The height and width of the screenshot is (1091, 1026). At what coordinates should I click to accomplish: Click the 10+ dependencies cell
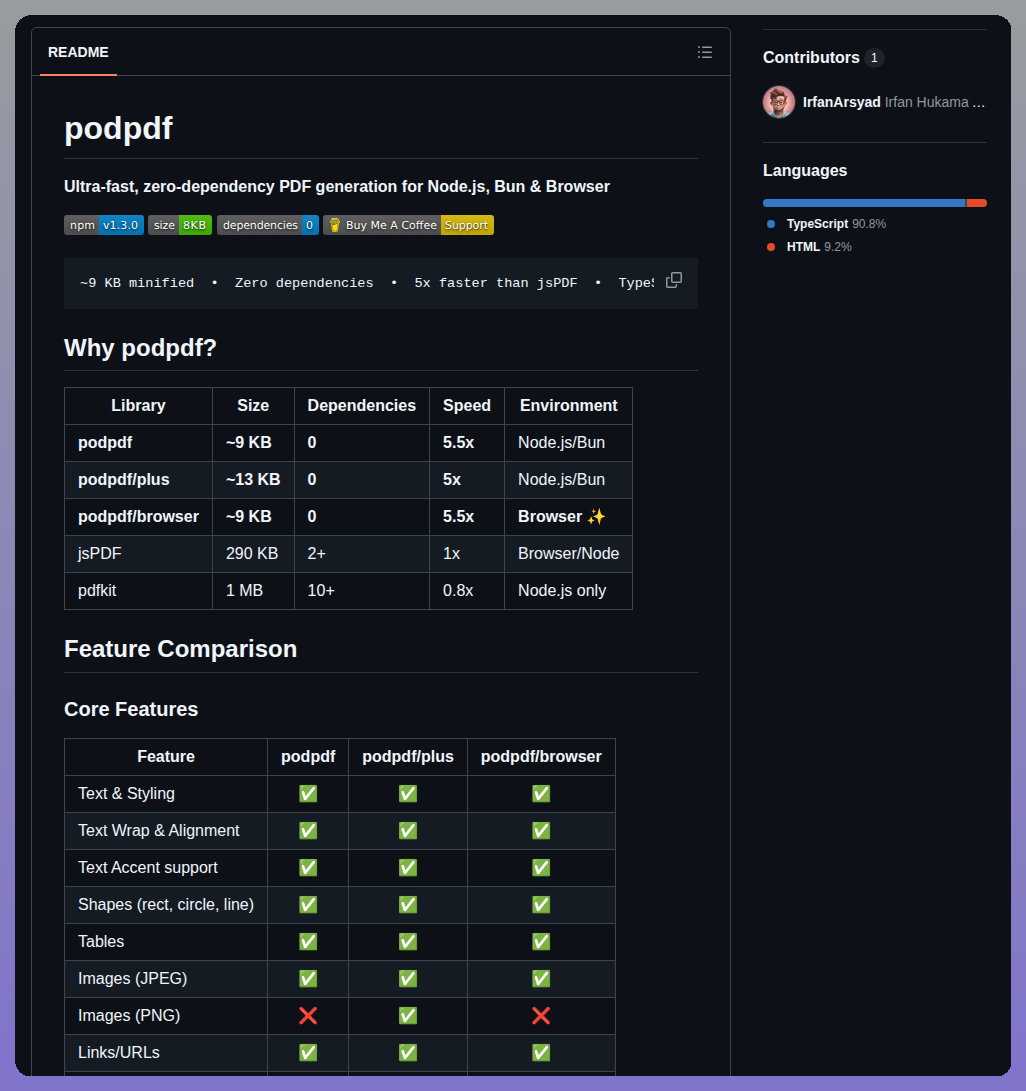(x=362, y=590)
